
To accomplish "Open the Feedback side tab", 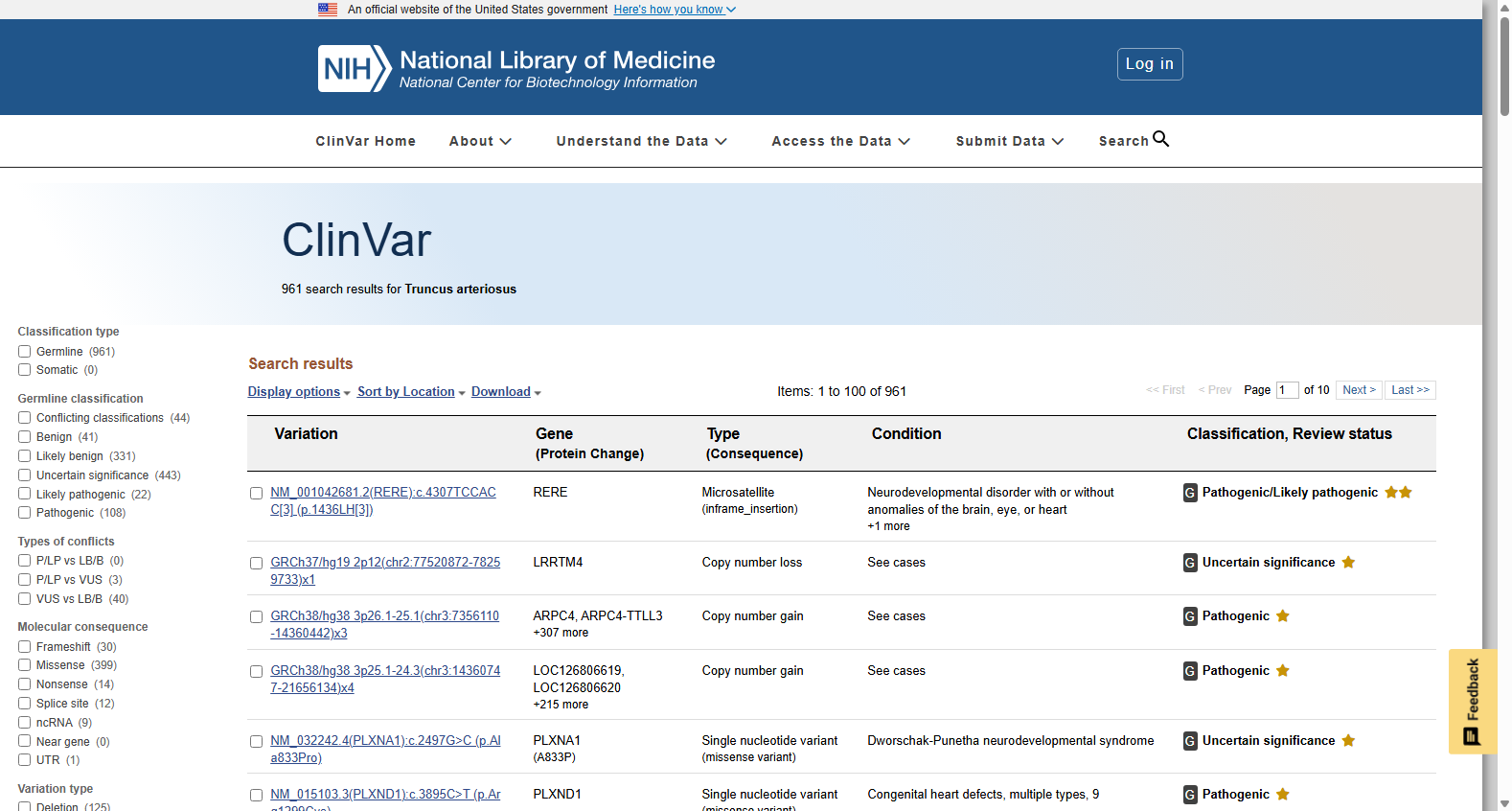I will [x=1473, y=702].
